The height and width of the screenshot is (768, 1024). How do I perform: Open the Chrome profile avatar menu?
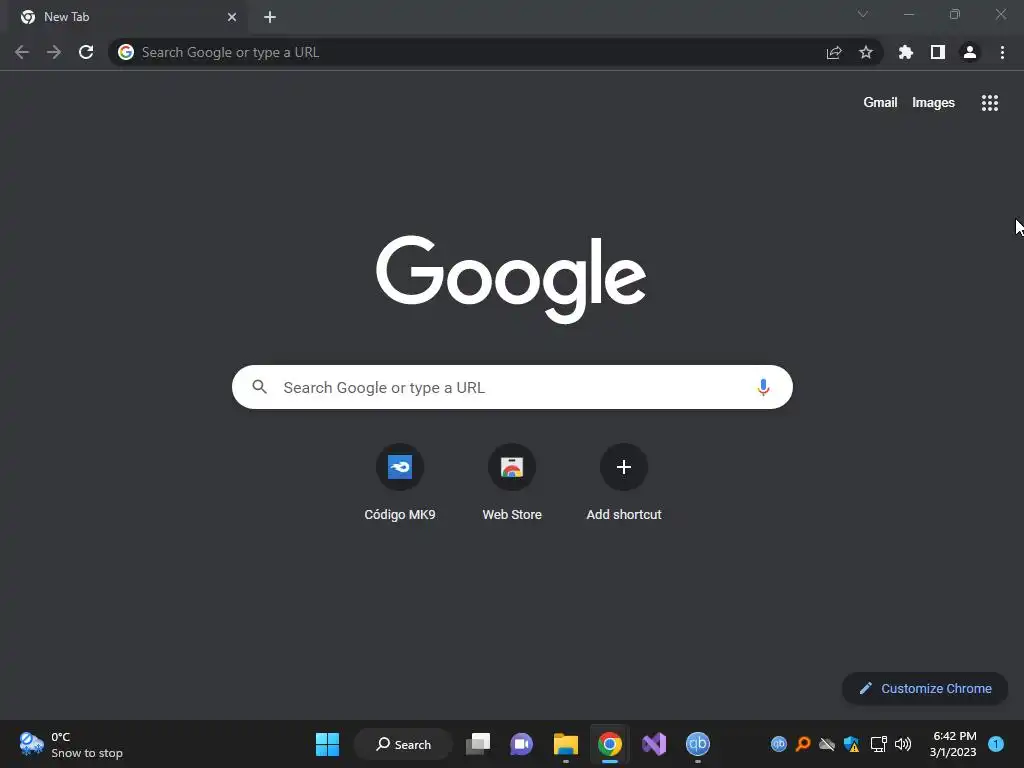pos(970,52)
